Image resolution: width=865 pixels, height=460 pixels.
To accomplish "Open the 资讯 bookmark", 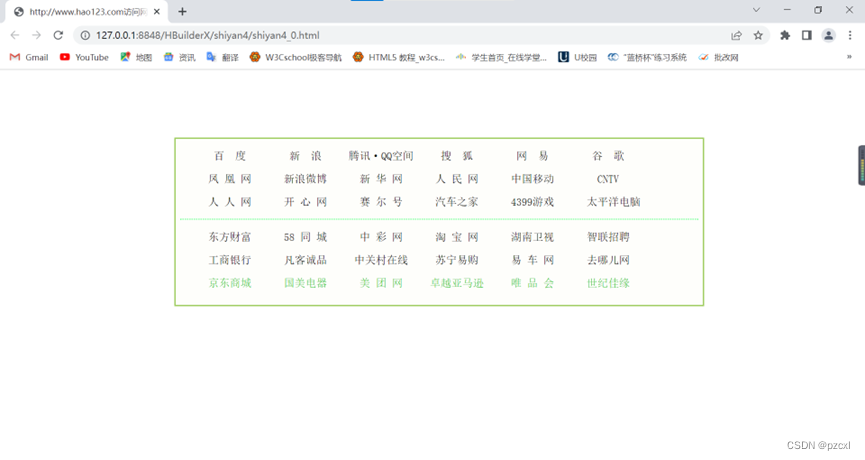I will 179,57.
